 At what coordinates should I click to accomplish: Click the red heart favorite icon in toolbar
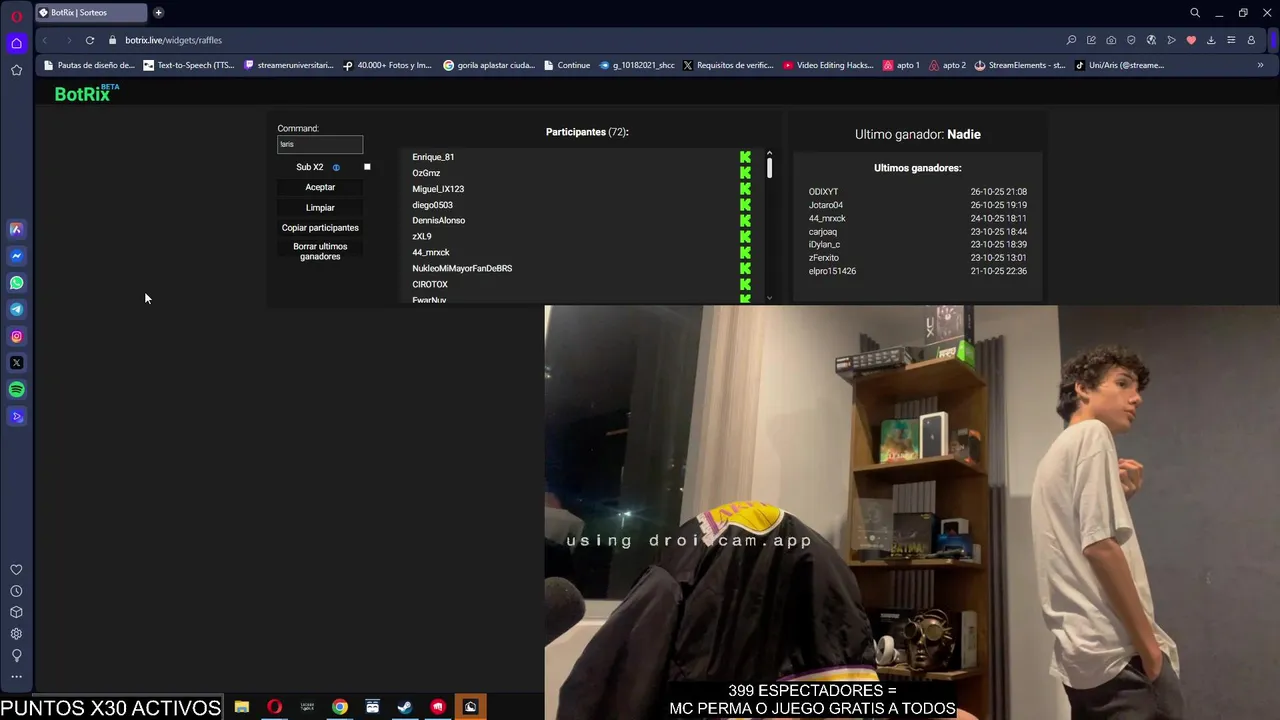coord(1191,40)
